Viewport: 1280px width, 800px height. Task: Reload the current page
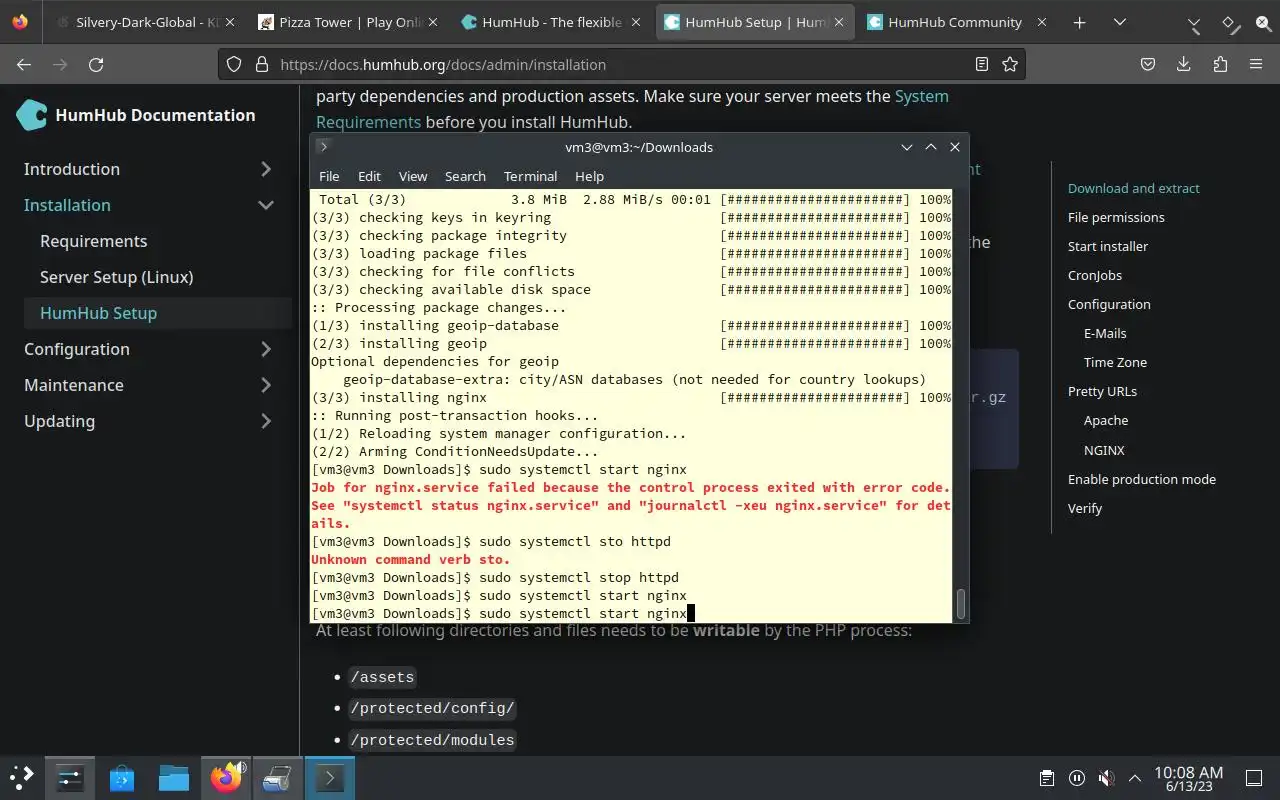tap(96, 64)
